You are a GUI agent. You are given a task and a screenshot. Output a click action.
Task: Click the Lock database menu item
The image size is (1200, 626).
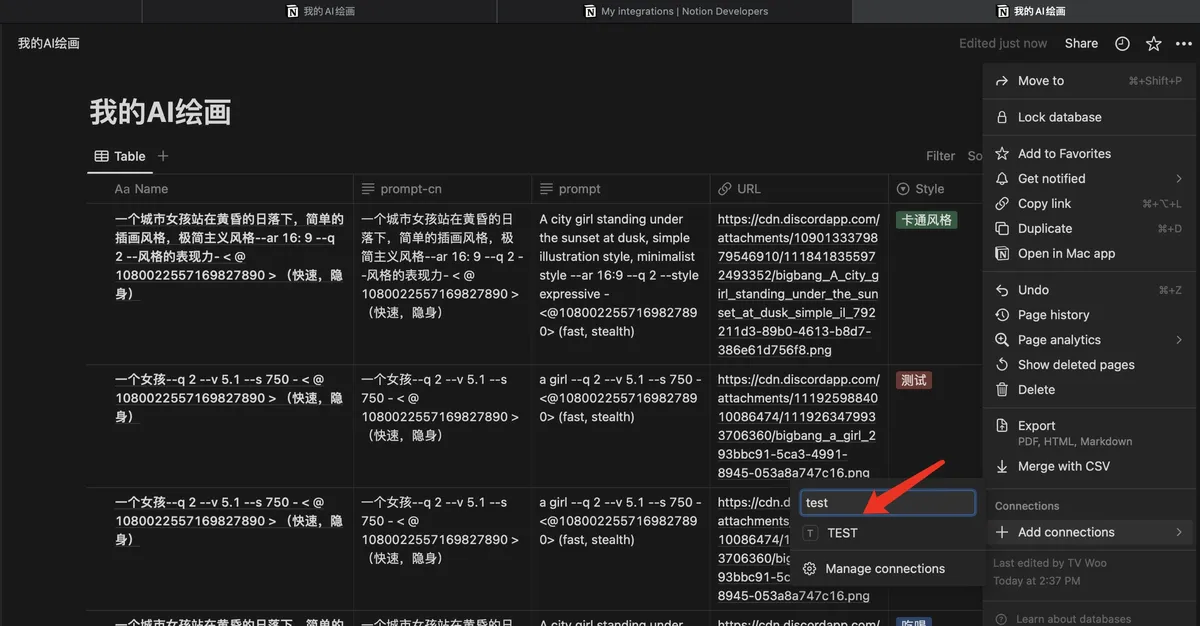click(1059, 117)
